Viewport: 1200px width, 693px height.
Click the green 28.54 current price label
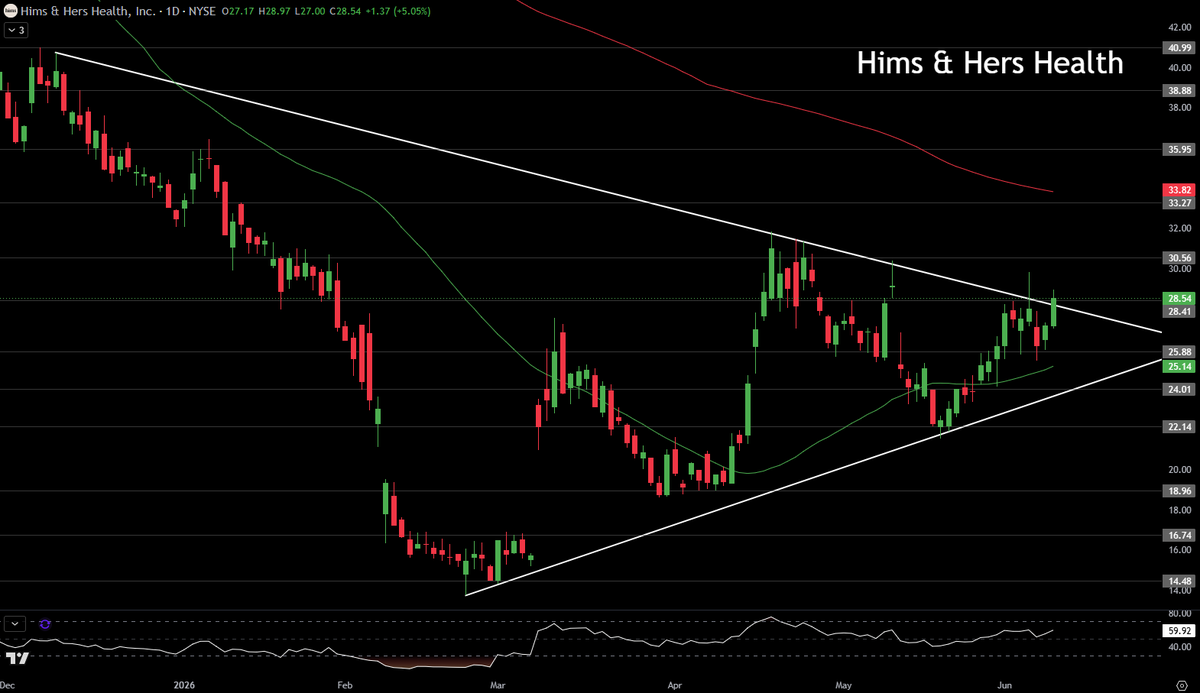1178,298
